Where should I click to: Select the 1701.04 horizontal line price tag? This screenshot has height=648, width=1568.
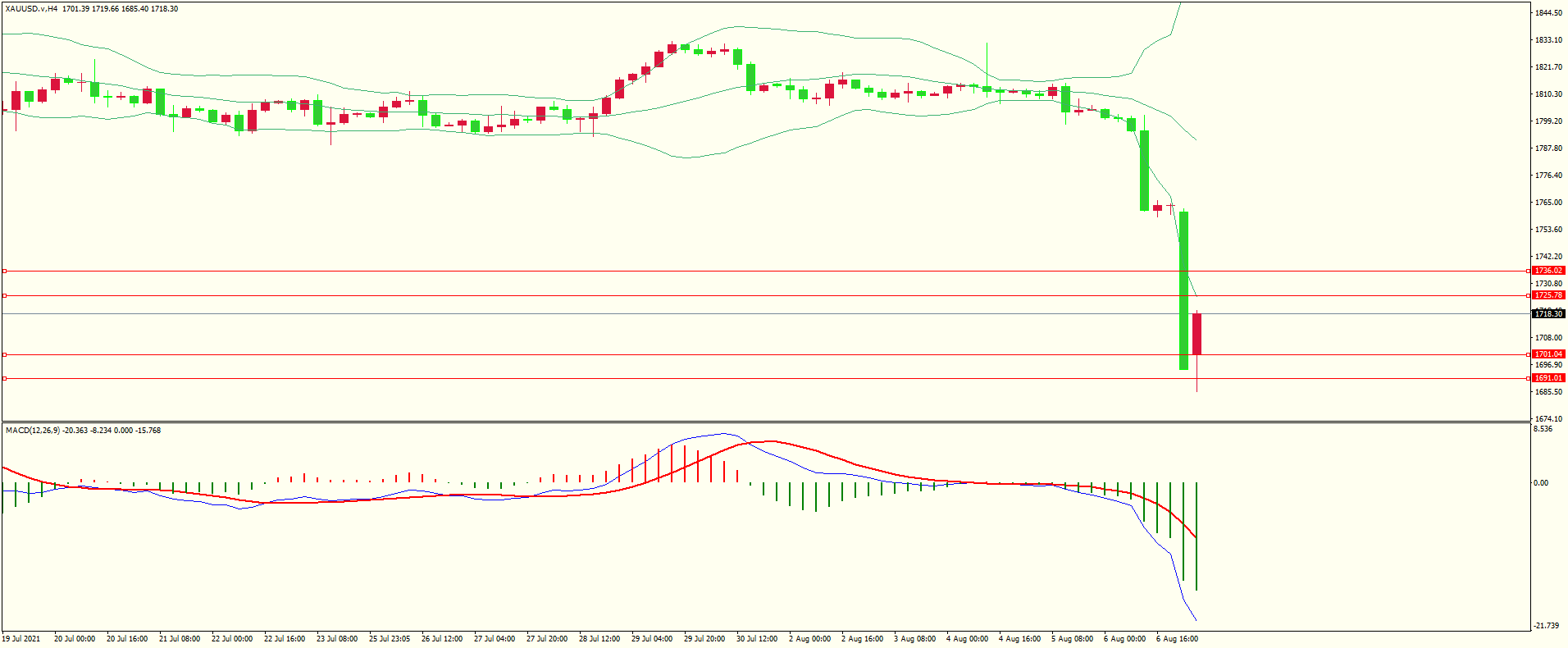point(1549,354)
